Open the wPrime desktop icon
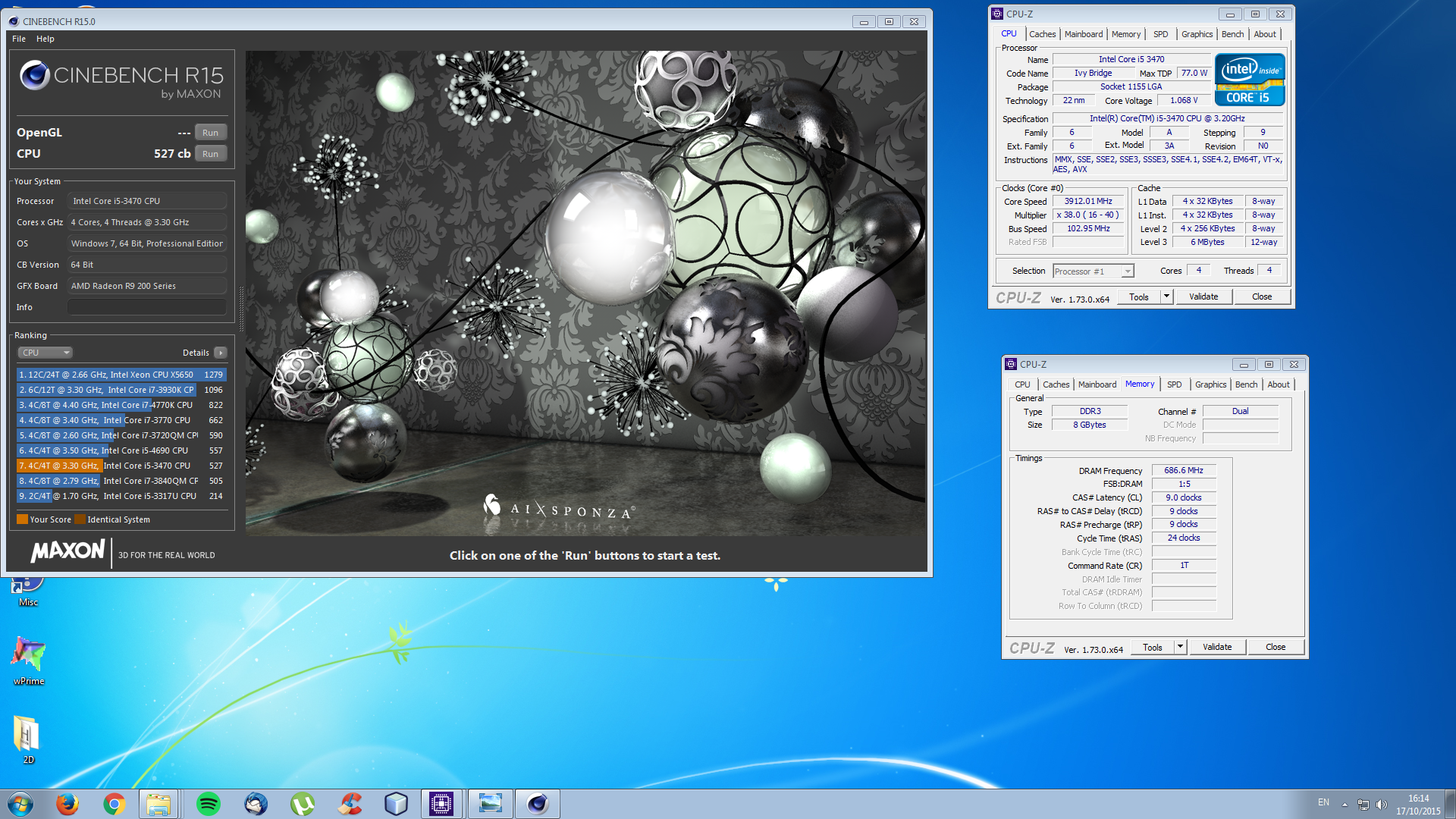 click(29, 661)
